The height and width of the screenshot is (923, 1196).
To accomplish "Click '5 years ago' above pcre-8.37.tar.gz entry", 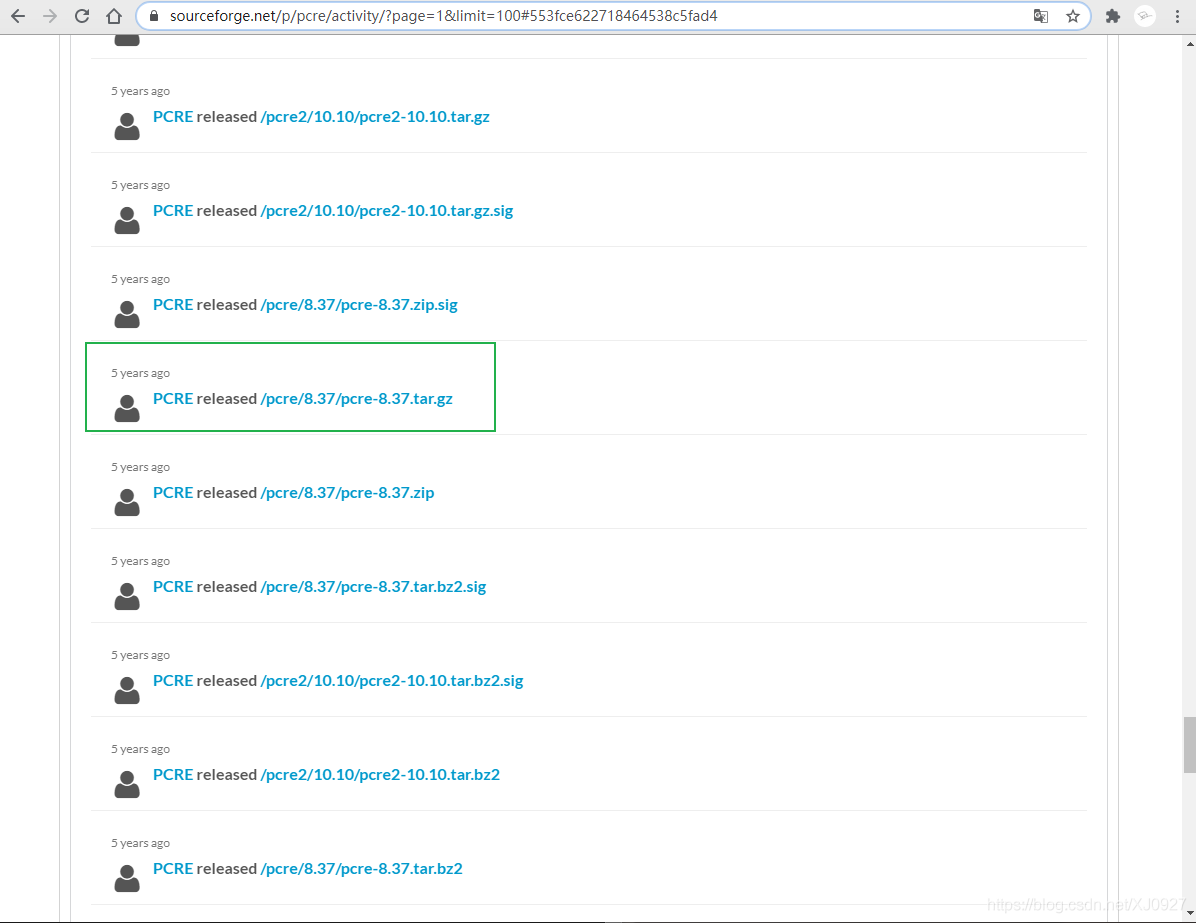I will coord(140,373).
